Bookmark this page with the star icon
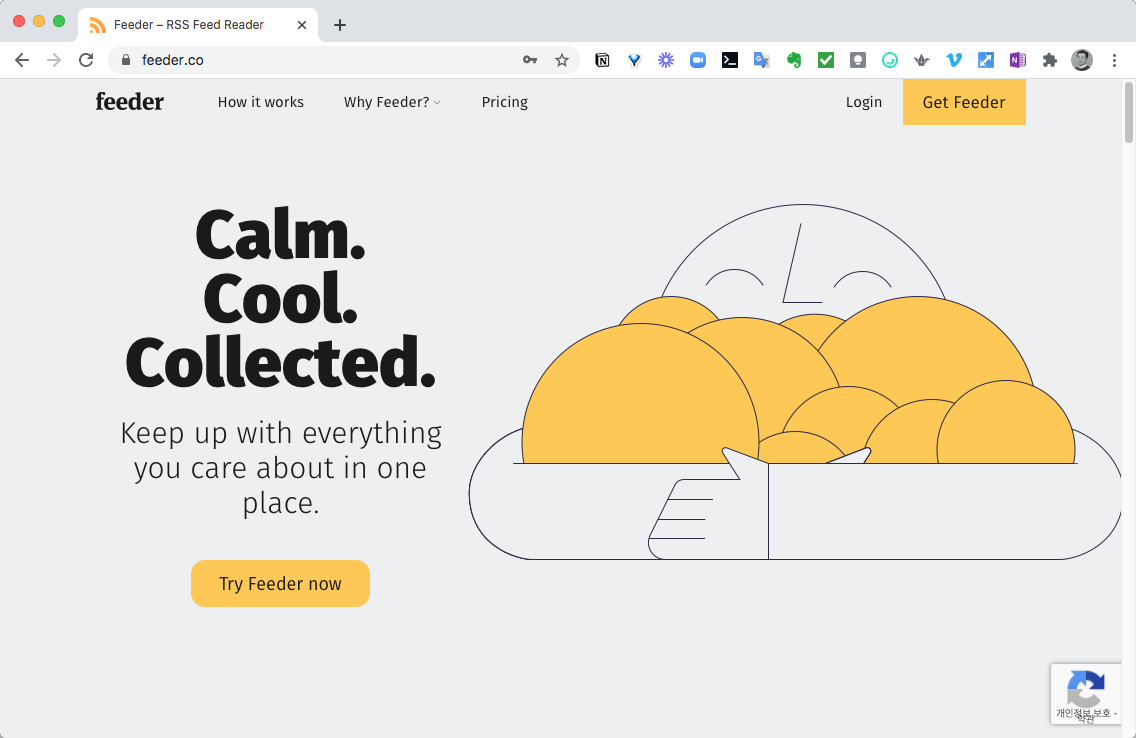This screenshot has height=738, width=1136. 561,60
